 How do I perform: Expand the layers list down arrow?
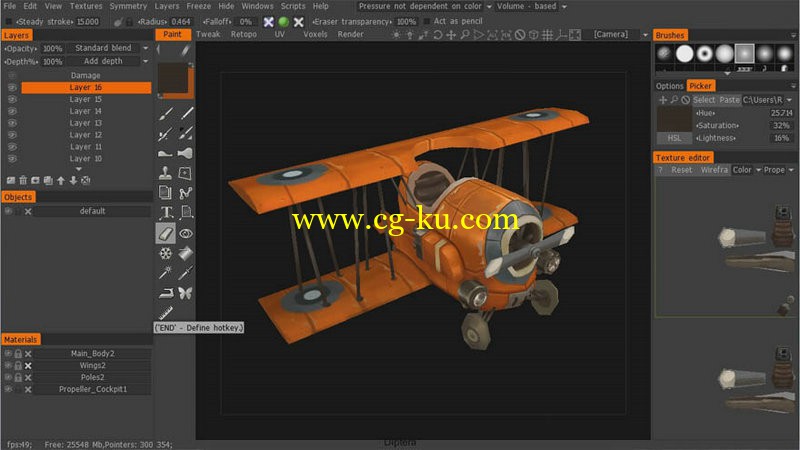tap(78, 168)
